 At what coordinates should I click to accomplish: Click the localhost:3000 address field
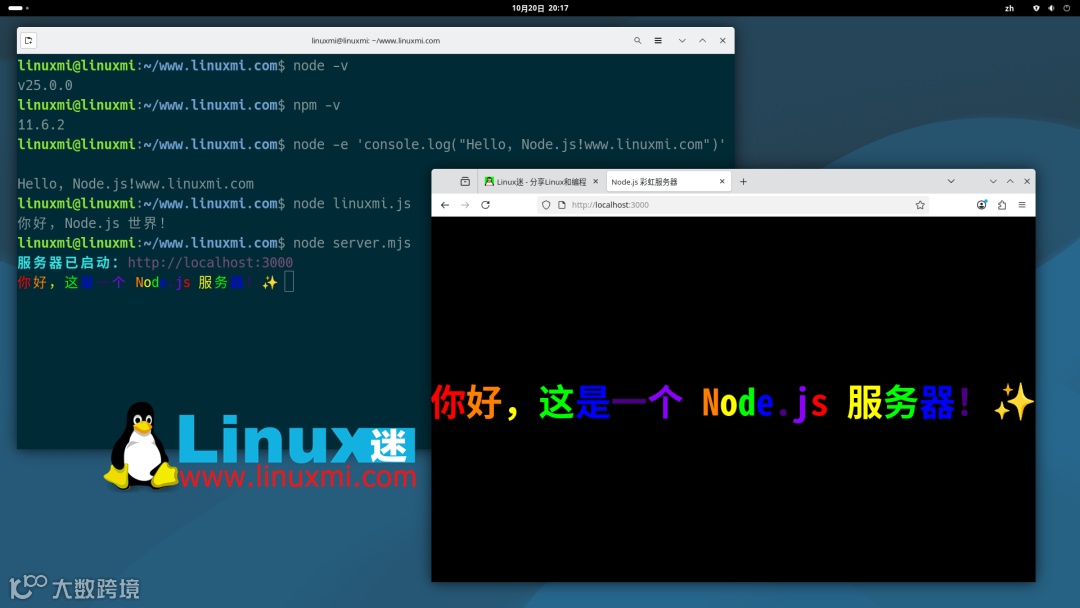pyautogui.click(x=734, y=205)
